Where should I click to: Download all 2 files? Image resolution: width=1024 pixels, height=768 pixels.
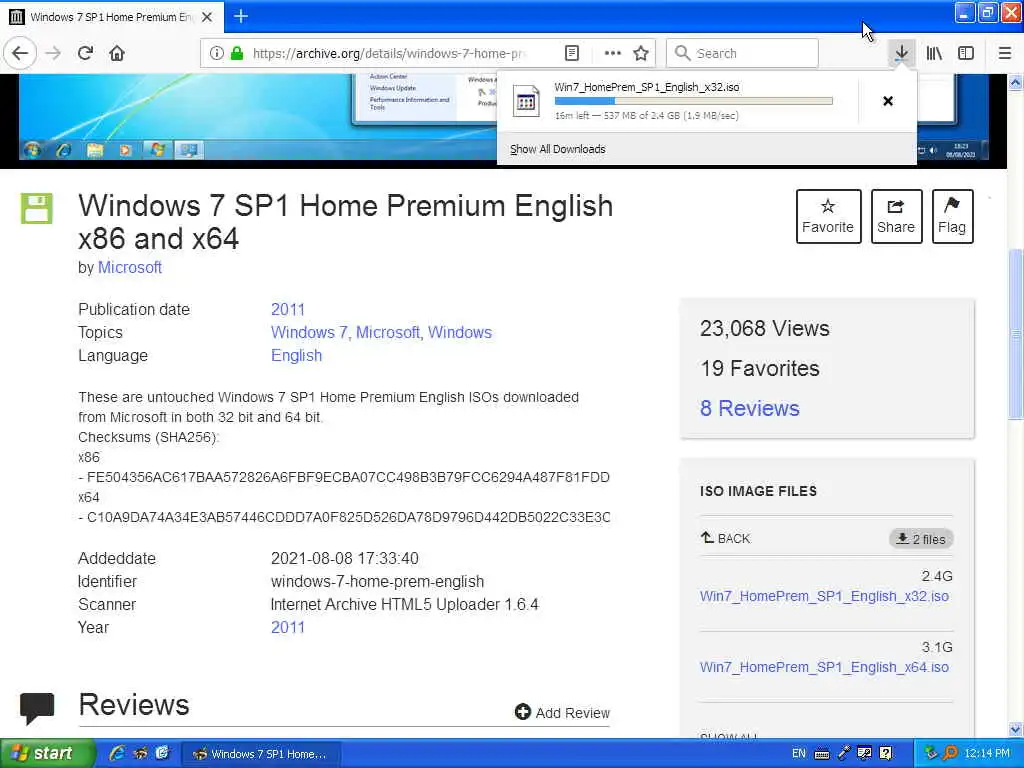[921, 539]
